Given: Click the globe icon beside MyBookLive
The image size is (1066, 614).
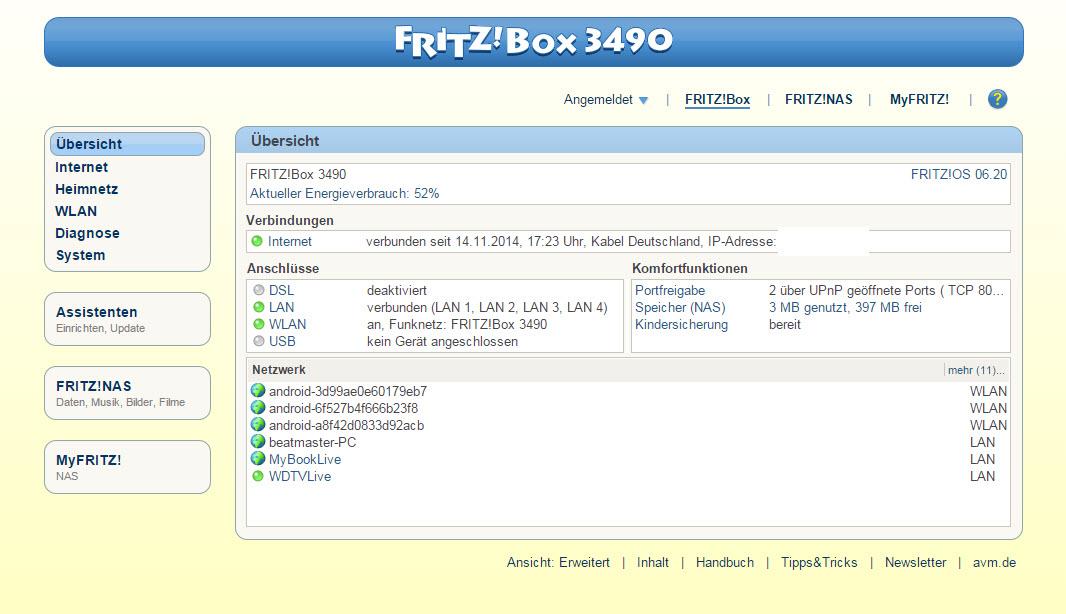Looking at the screenshot, I should pyautogui.click(x=258, y=458).
